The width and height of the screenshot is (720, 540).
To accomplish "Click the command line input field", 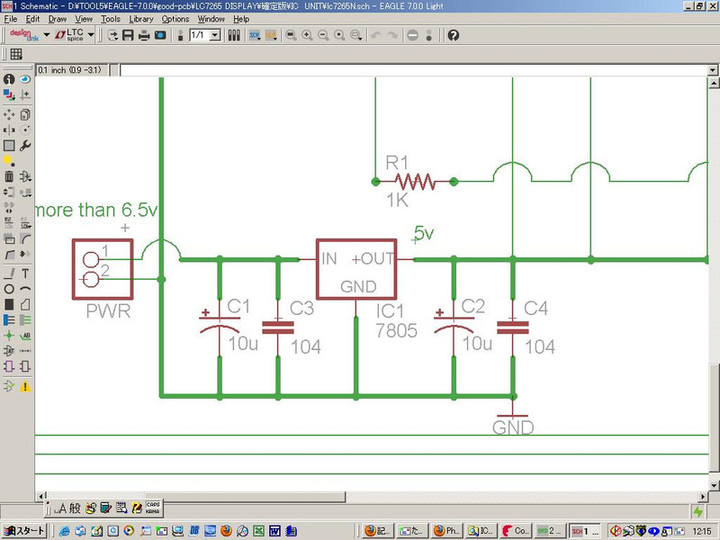I will (x=400, y=71).
